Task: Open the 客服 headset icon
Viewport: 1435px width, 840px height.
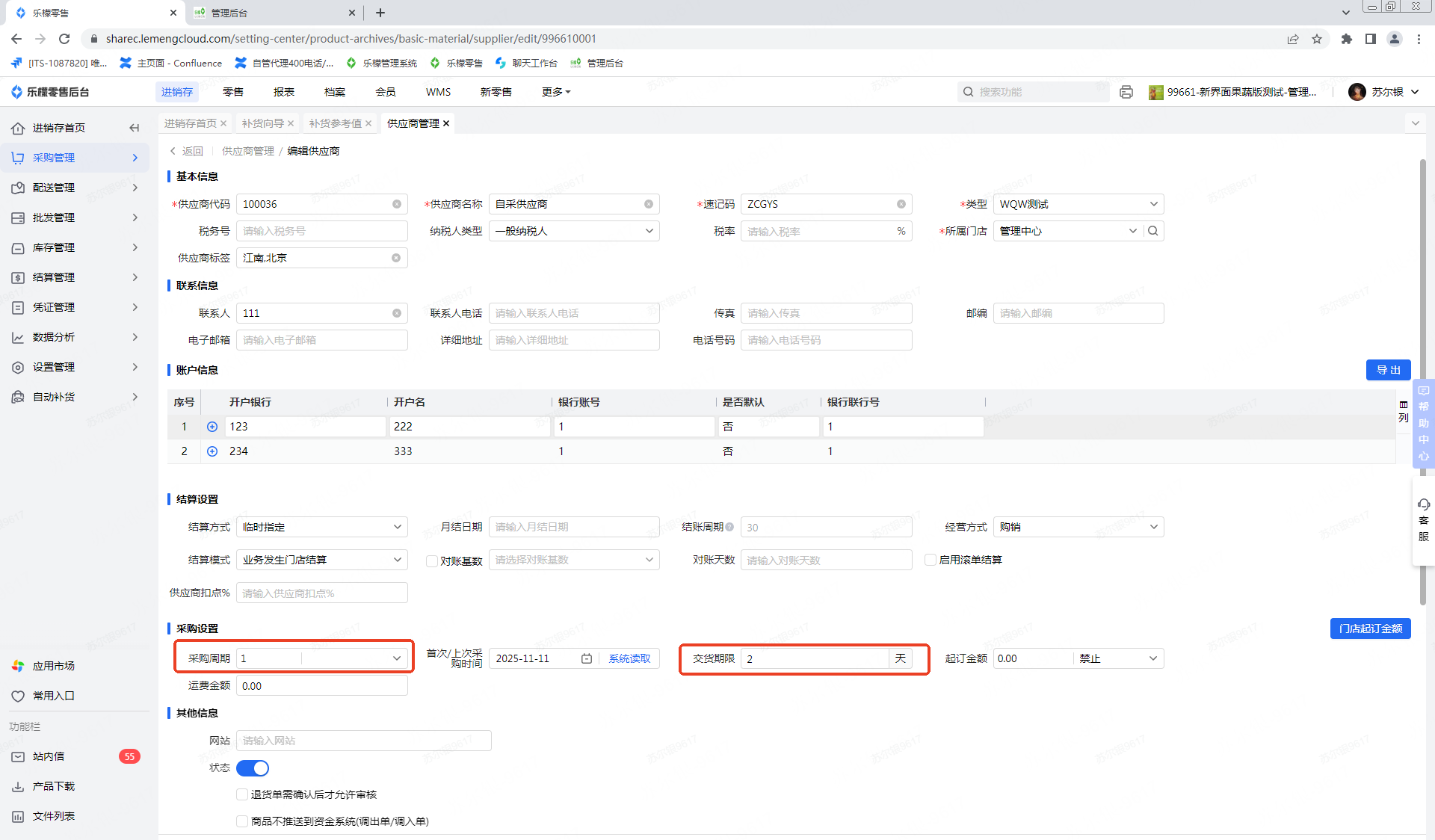Action: 1423,505
